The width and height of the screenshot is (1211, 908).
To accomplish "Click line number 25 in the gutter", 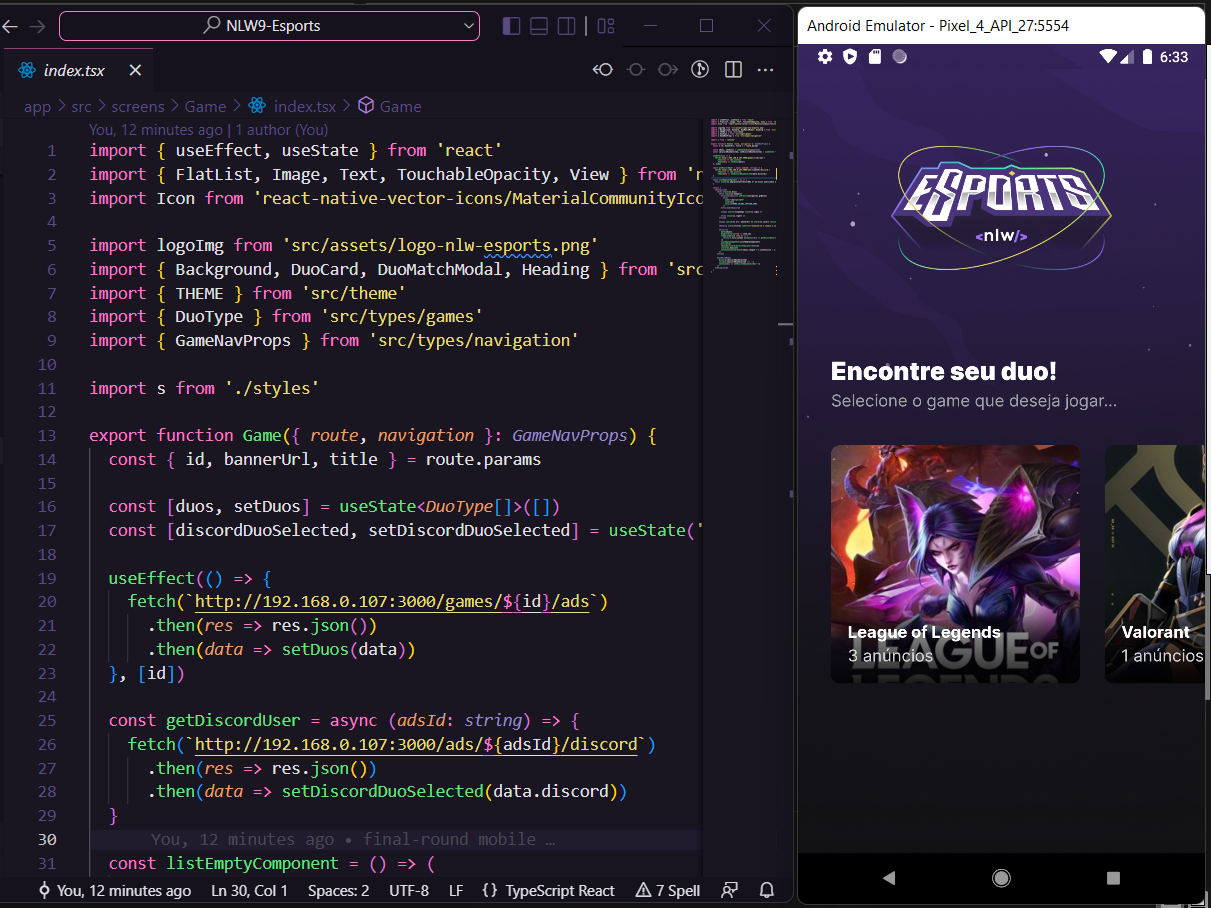I will click(x=46, y=720).
